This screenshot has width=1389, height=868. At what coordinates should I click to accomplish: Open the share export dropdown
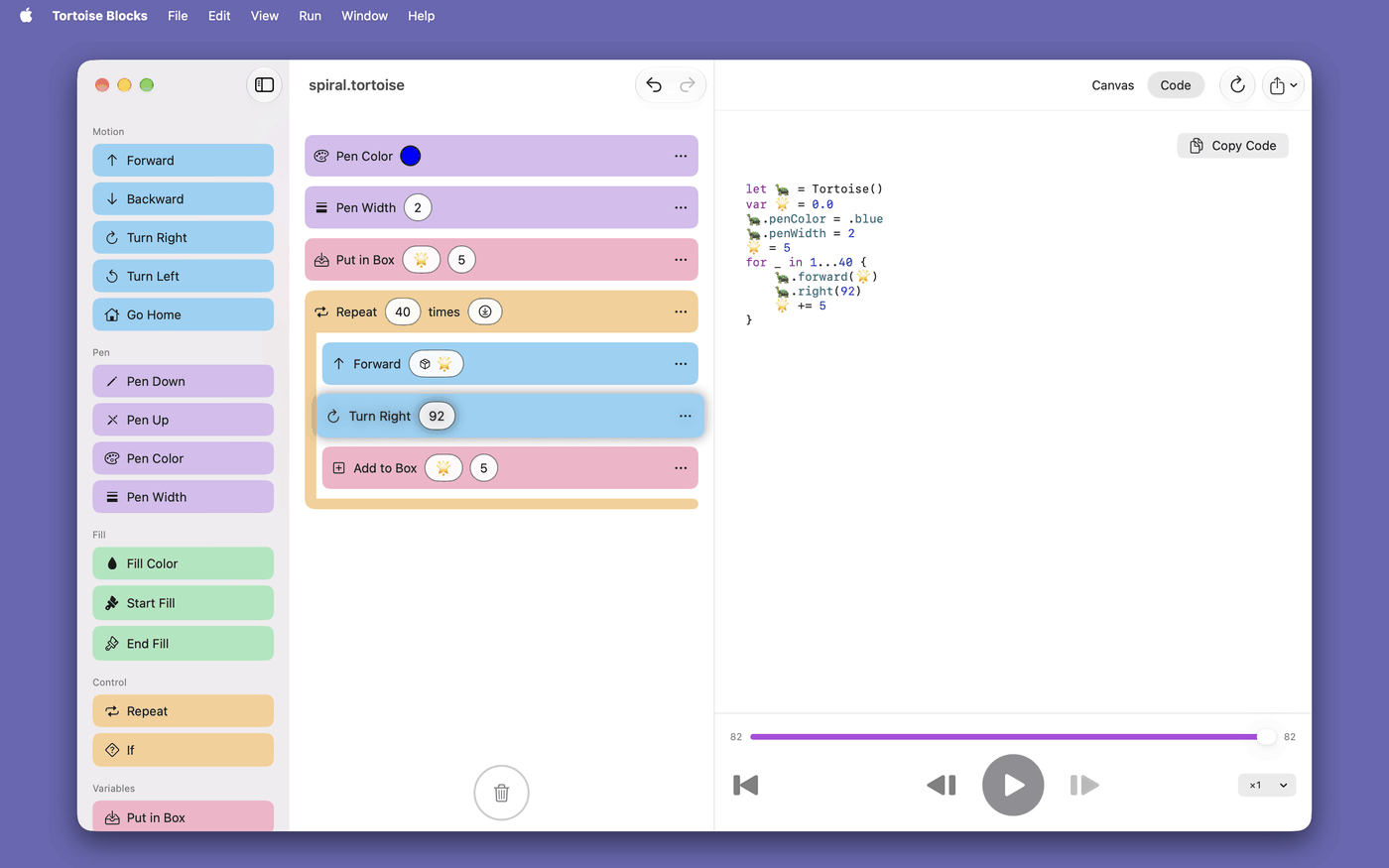click(x=1283, y=85)
